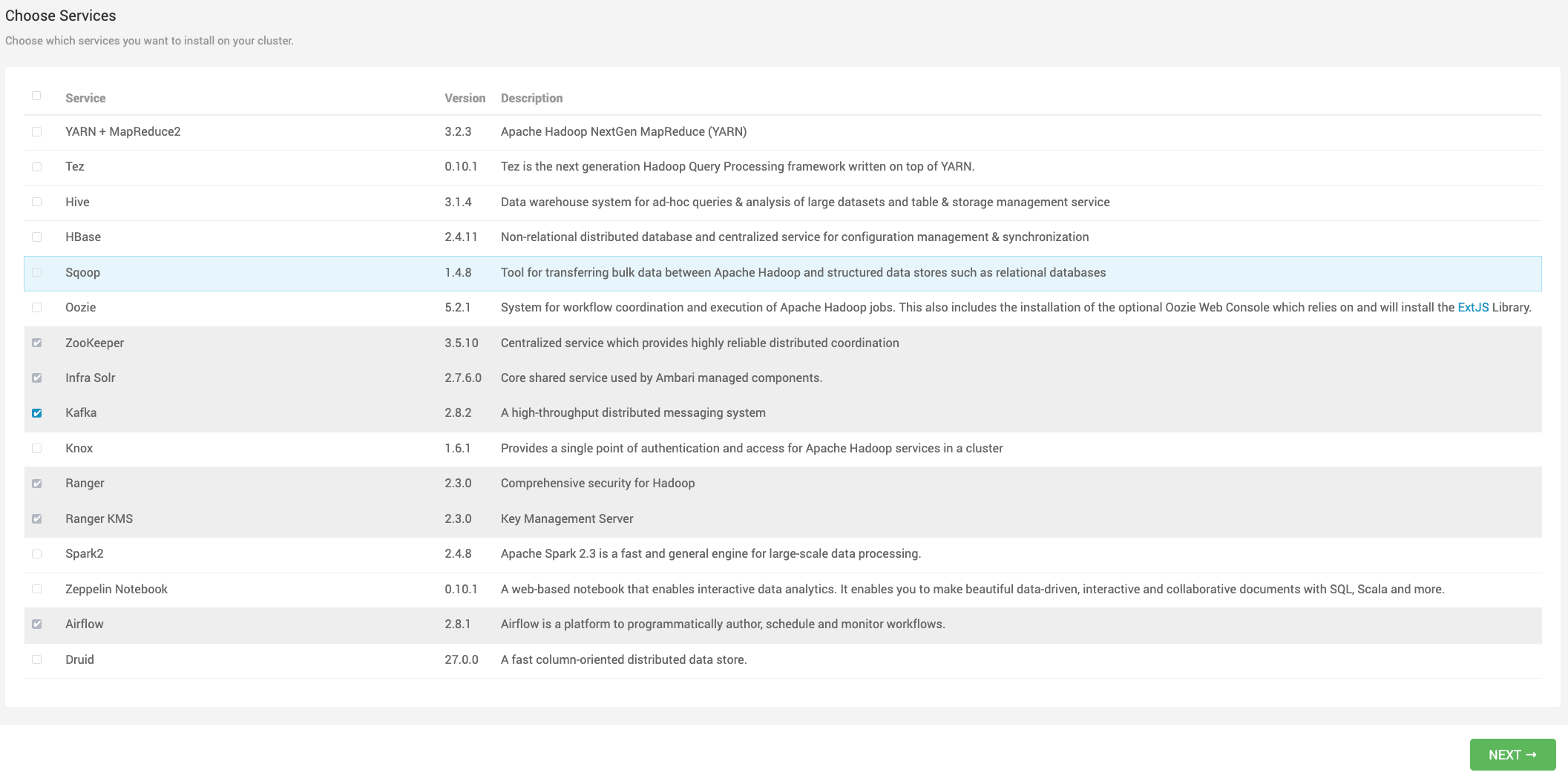Click "A high-throughput distributed messaging system" description
The width and height of the screenshot is (1568, 778).
point(633,412)
